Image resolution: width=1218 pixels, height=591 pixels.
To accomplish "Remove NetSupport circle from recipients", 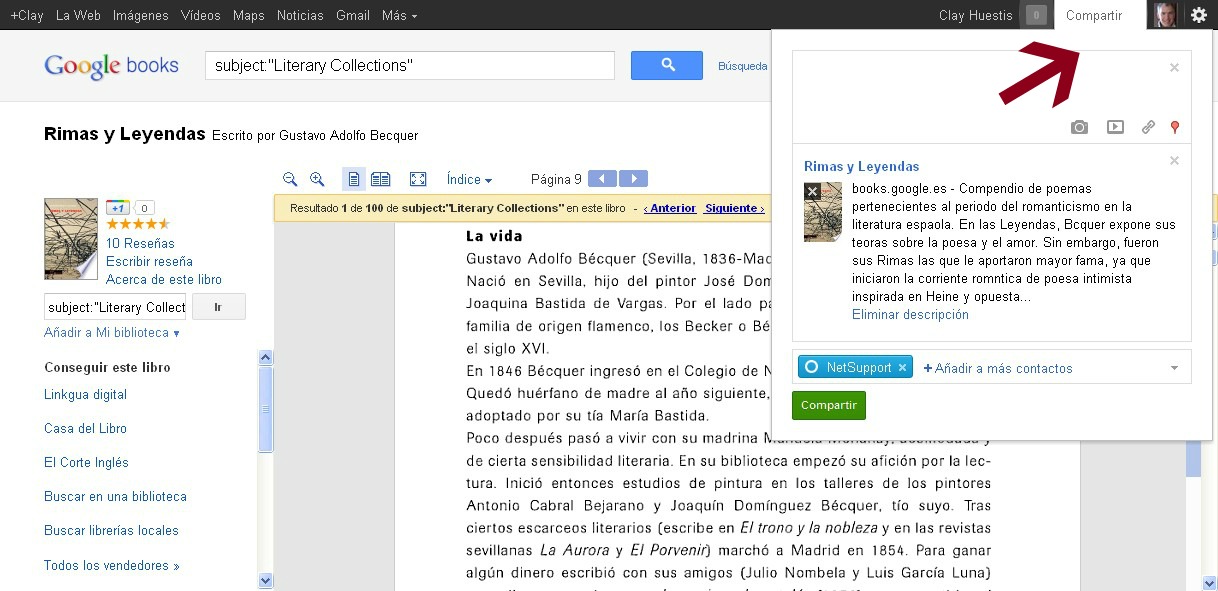I will (x=902, y=368).
